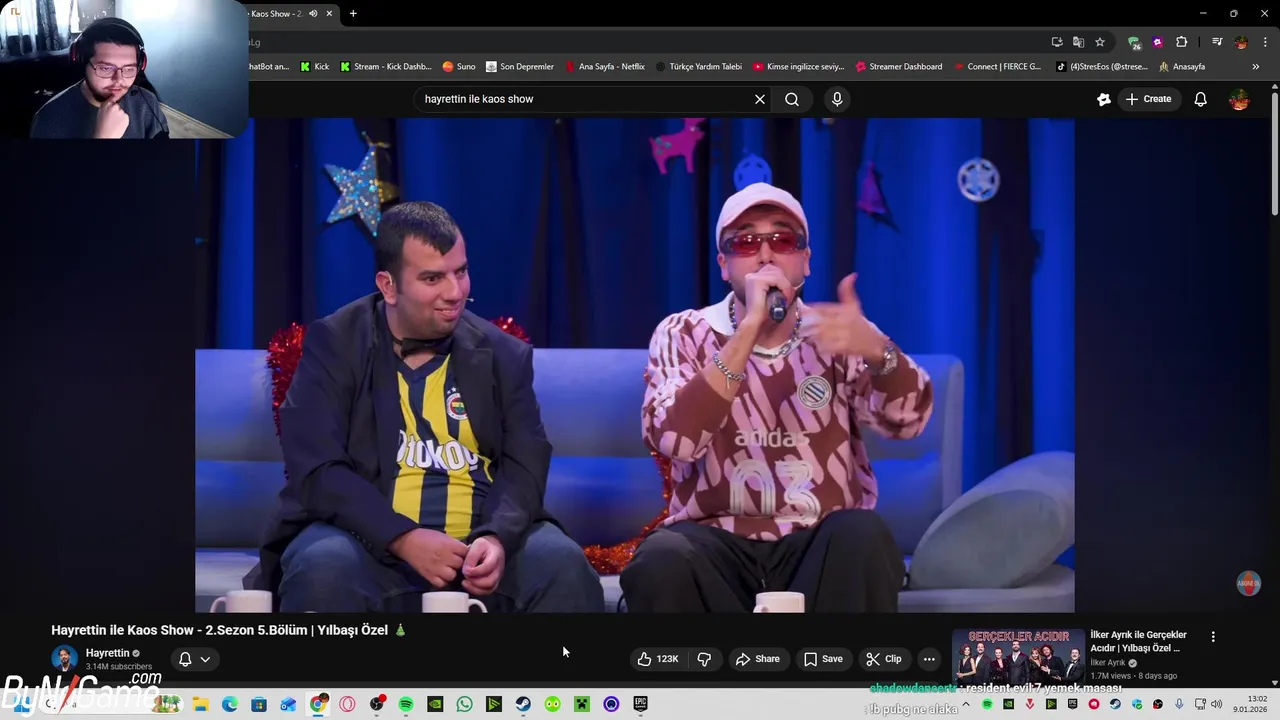Open WhatsApp from taskbar

click(464, 704)
